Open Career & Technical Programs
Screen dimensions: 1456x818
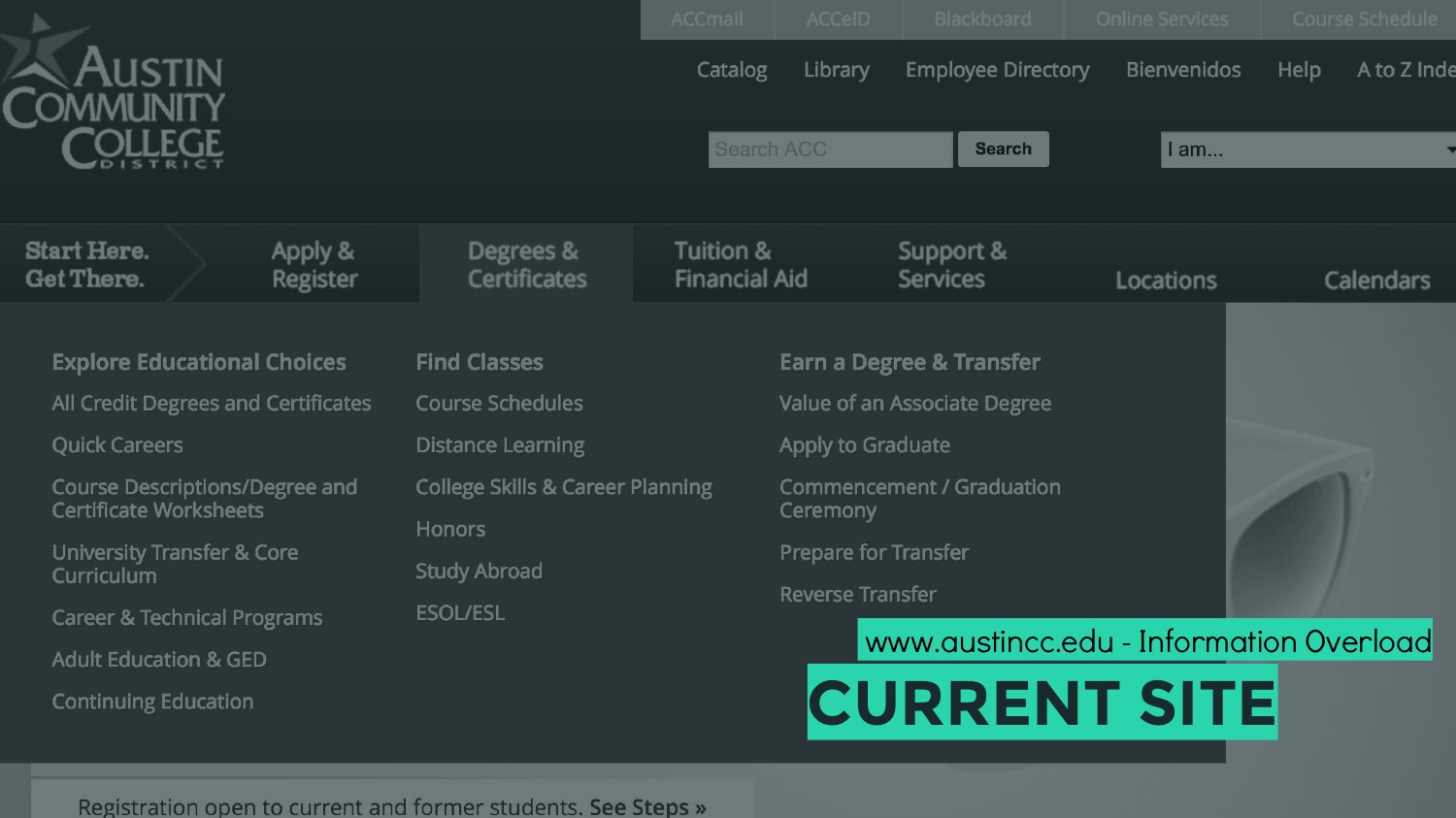[x=187, y=617]
